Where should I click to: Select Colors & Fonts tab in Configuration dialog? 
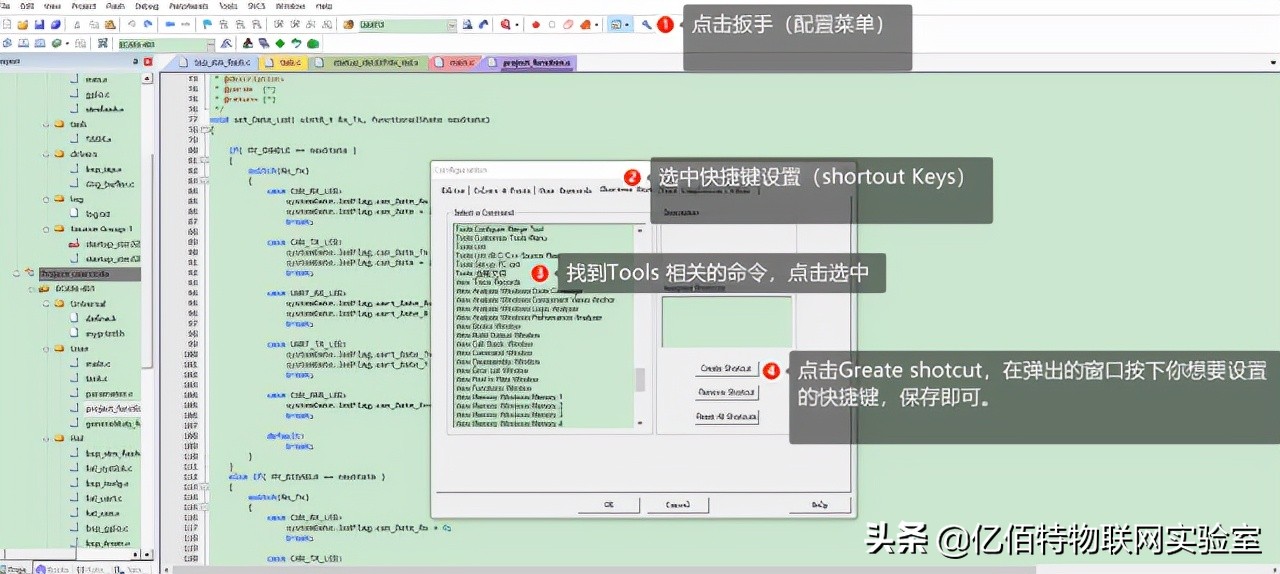(x=502, y=189)
